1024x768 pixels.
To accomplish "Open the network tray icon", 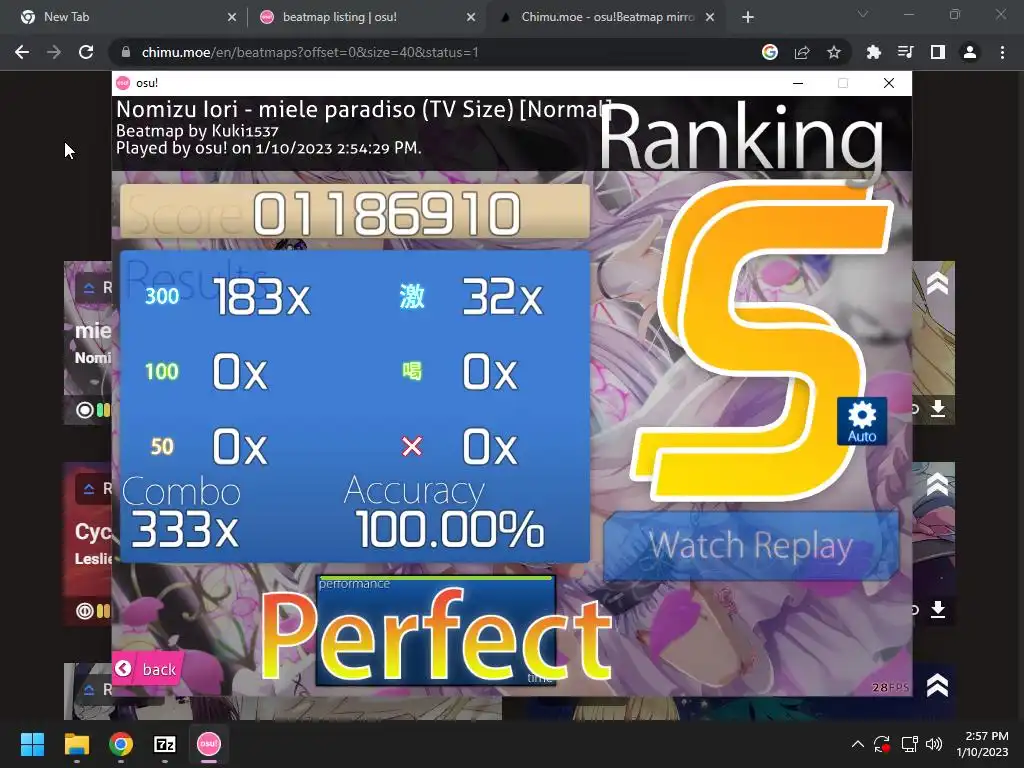I will [909, 744].
